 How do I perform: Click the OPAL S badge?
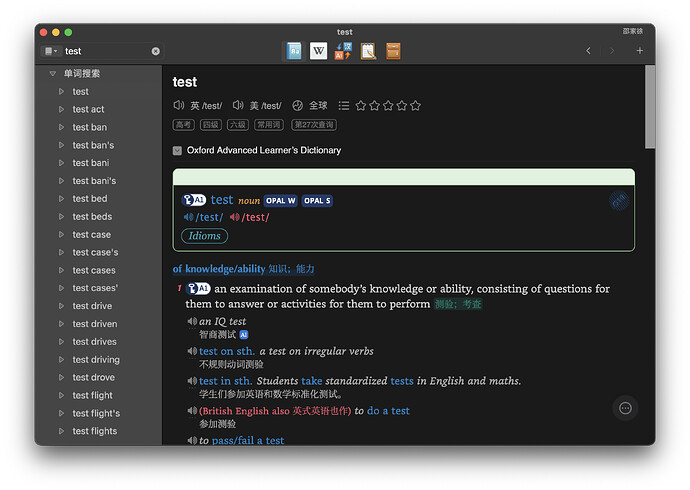click(x=317, y=201)
